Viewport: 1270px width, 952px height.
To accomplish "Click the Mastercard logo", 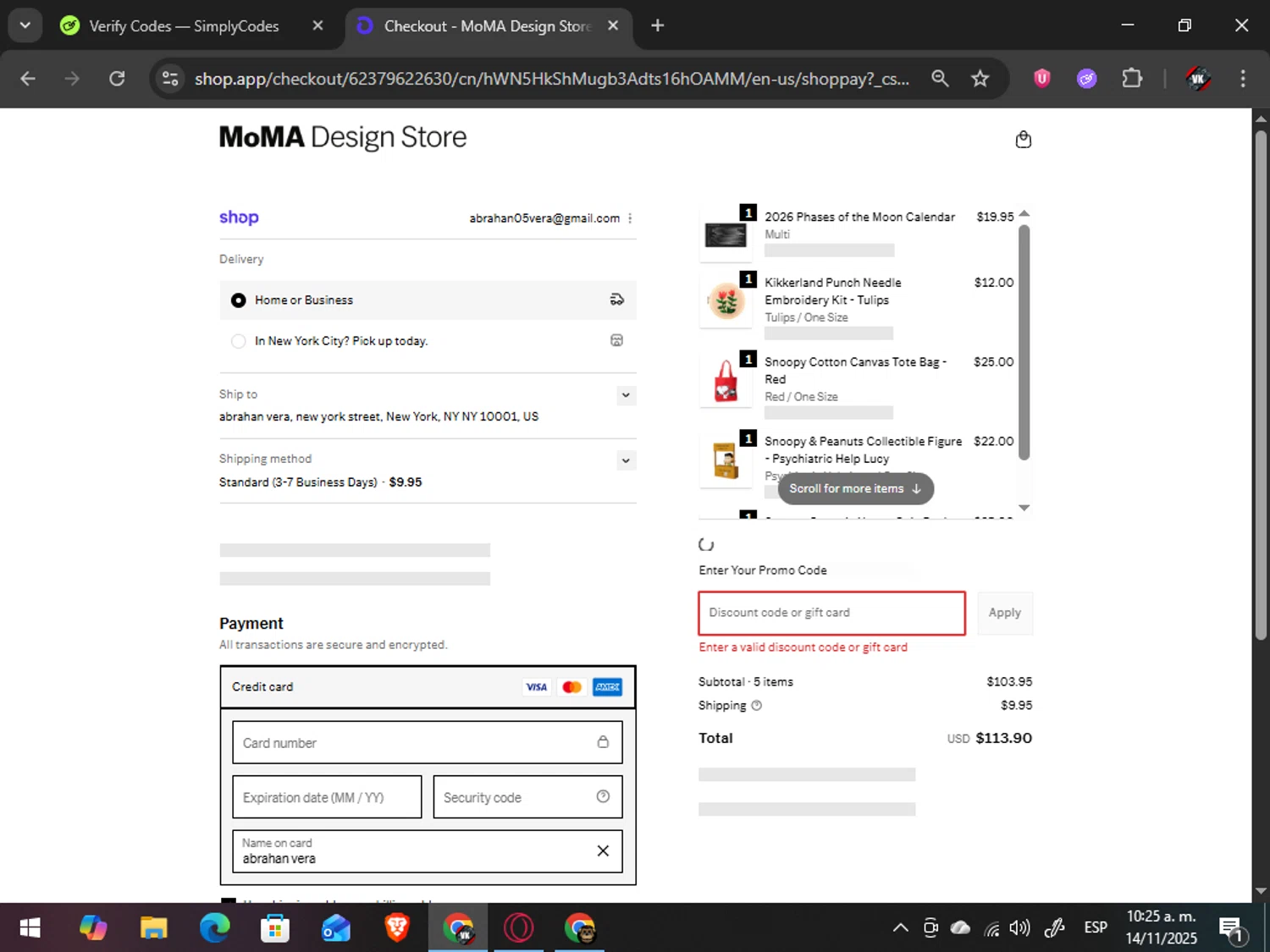I will 571,687.
